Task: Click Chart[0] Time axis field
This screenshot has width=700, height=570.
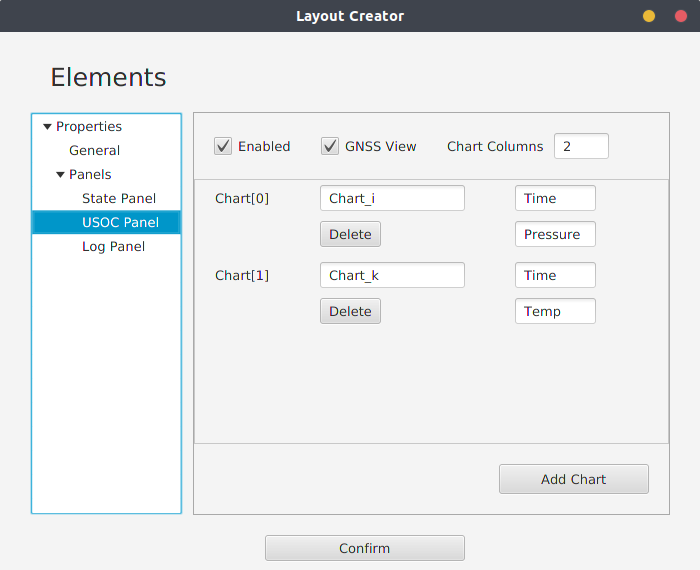Action: point(555,198)
